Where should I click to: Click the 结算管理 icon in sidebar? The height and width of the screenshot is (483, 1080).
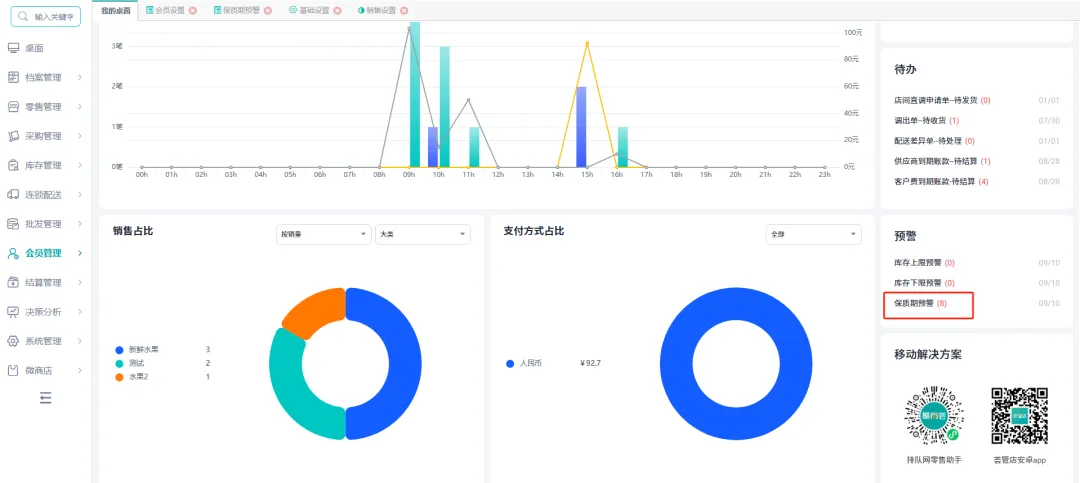click(x=13, y=282)
